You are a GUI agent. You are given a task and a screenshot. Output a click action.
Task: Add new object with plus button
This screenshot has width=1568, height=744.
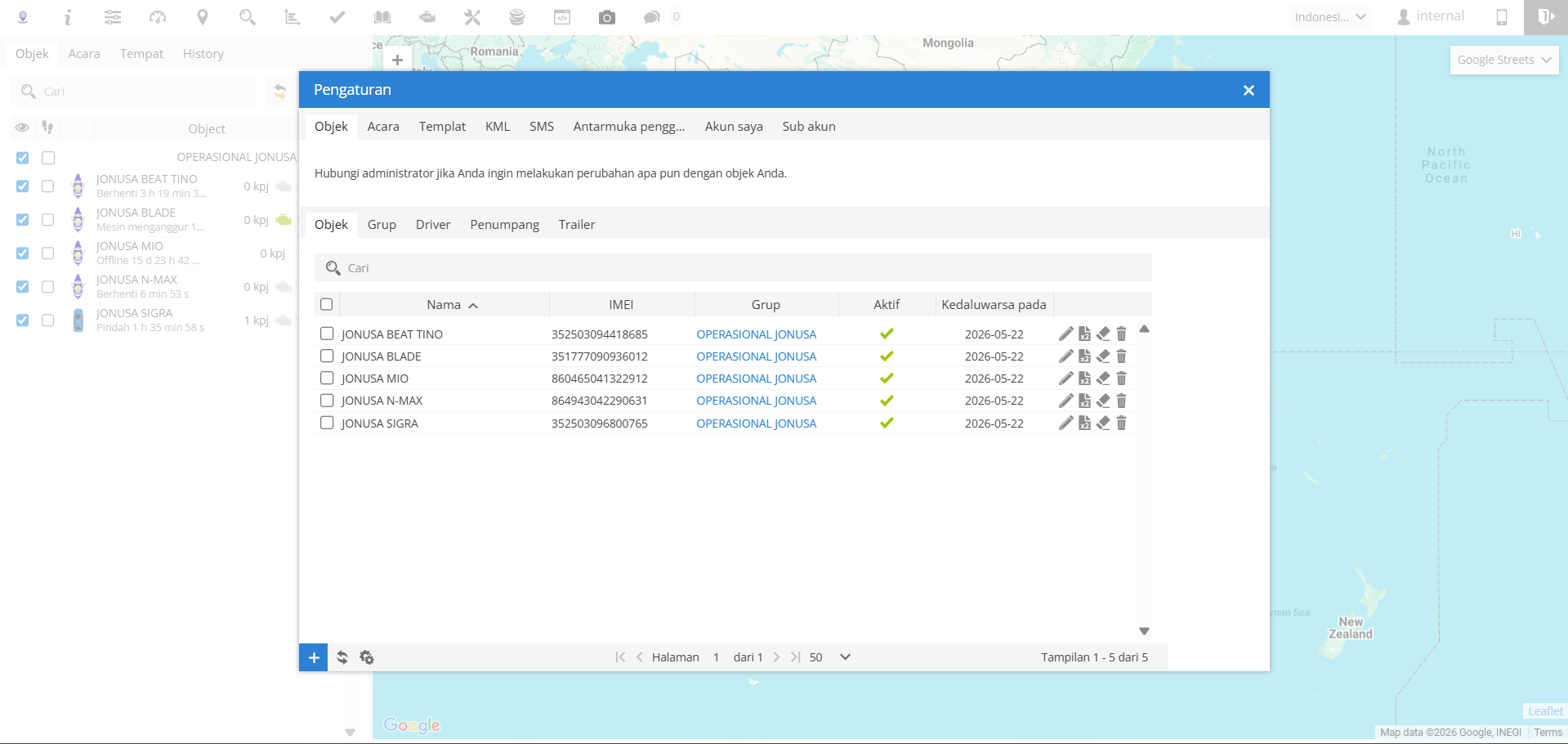pyautogui.click(x=314, y=657)
